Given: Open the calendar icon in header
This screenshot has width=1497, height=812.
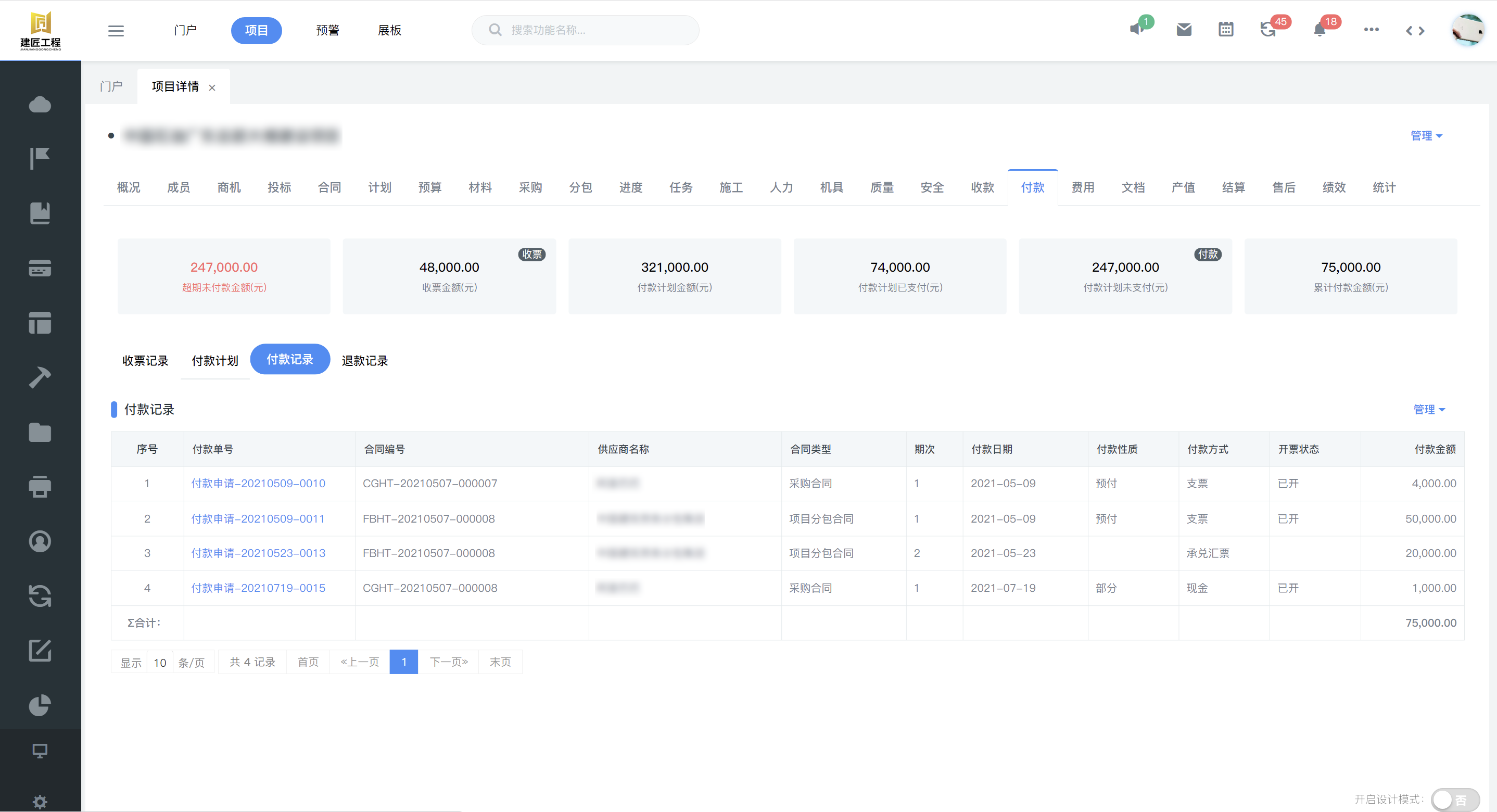Looking at the screenshot, I should click(1226, 30).
